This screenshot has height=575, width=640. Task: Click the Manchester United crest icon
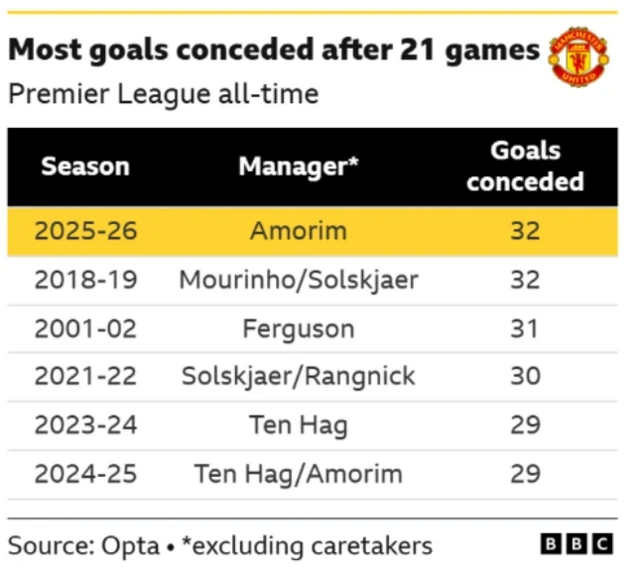click(x=578, y=57)
